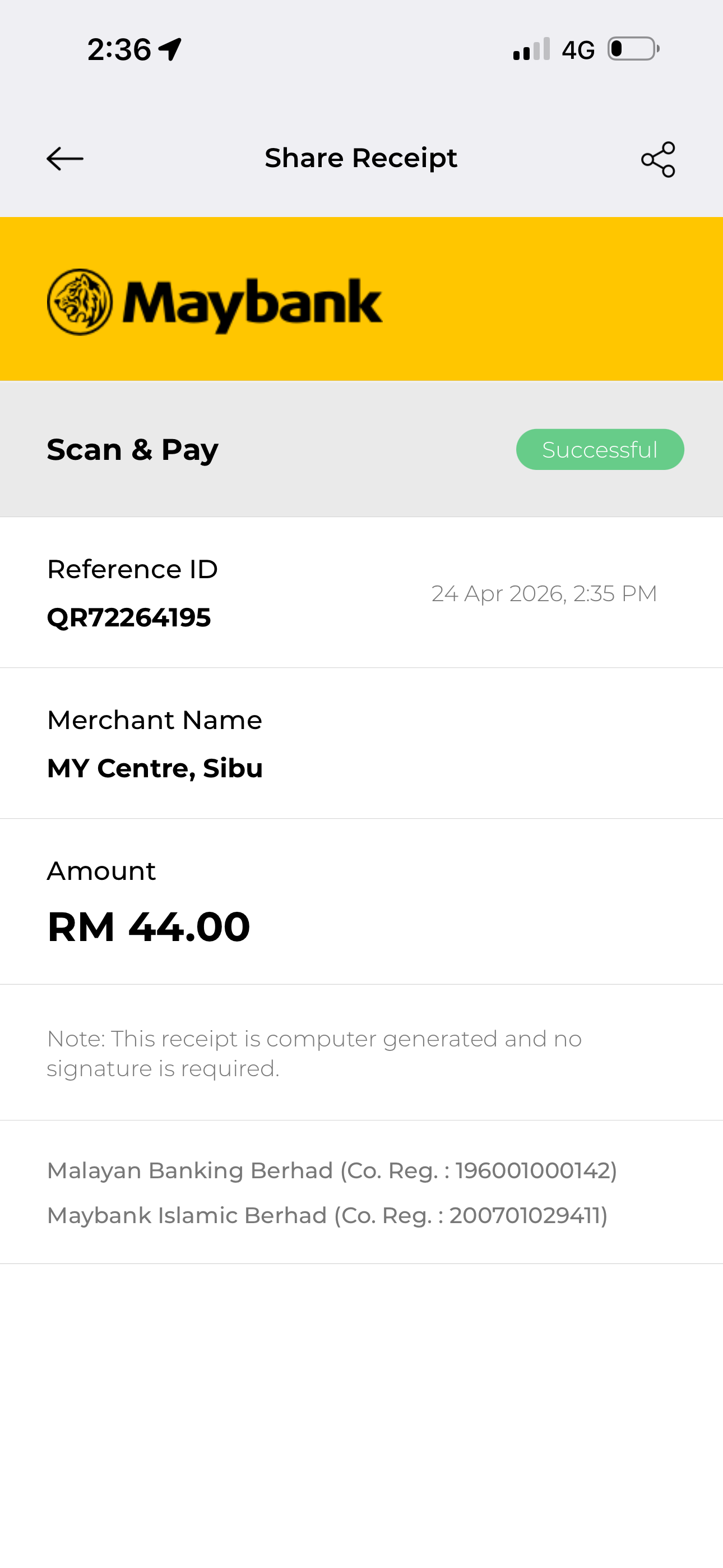Tap the location arrow status icon
This screenshot has width=723, height=1568.
tap(170, 49)
